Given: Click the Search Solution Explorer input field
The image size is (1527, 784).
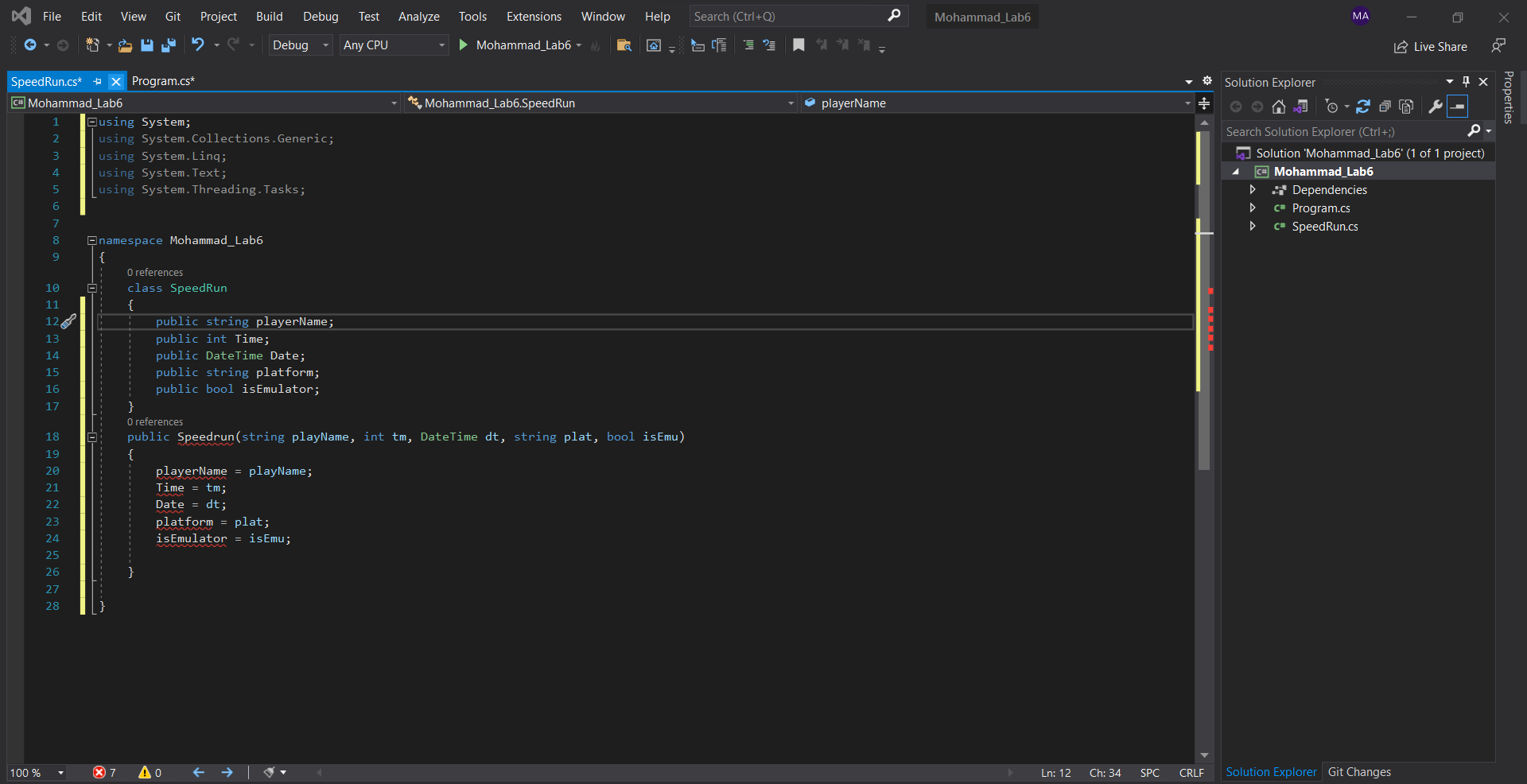Looking at the screenshot, I should pyautogui.click(x=1344, y=132).
